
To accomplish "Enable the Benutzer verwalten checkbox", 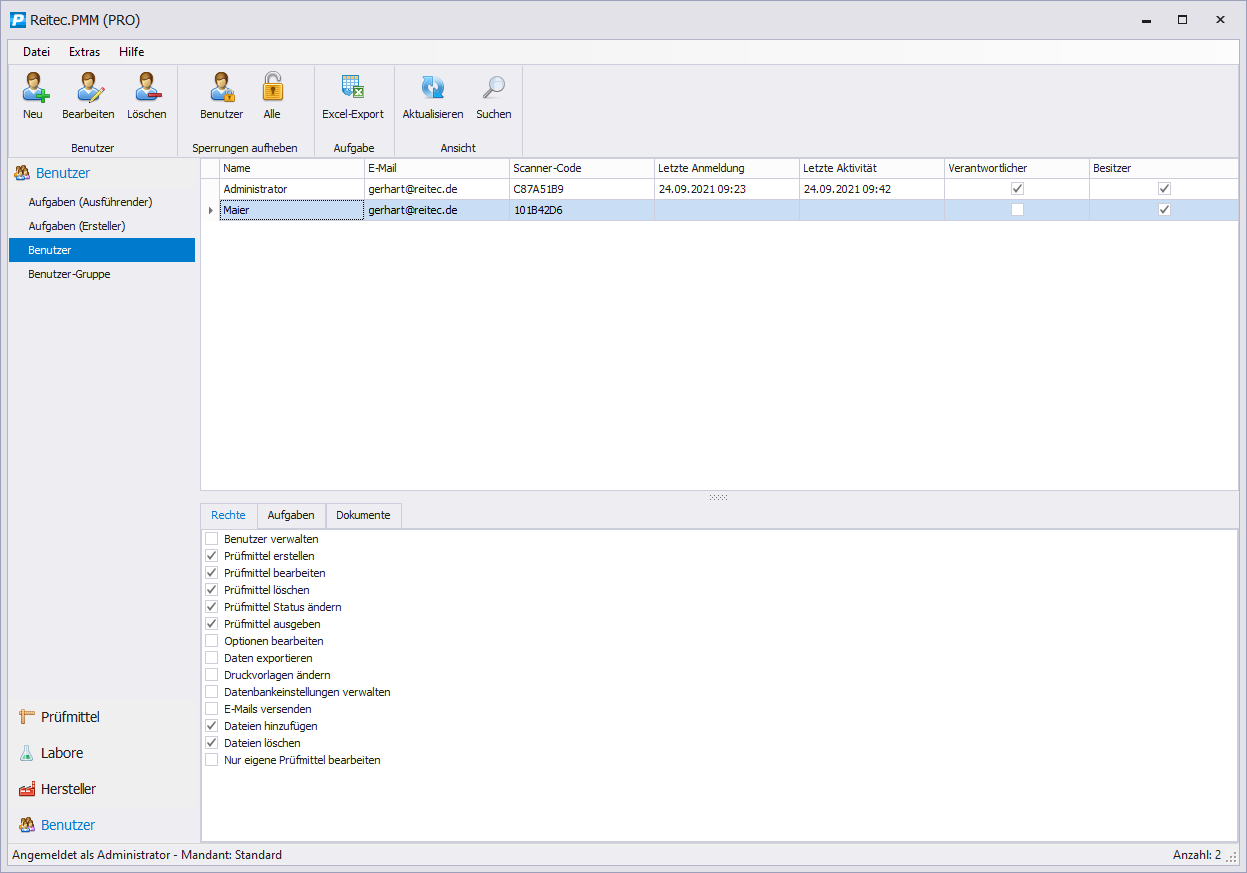I will point(211,539).
